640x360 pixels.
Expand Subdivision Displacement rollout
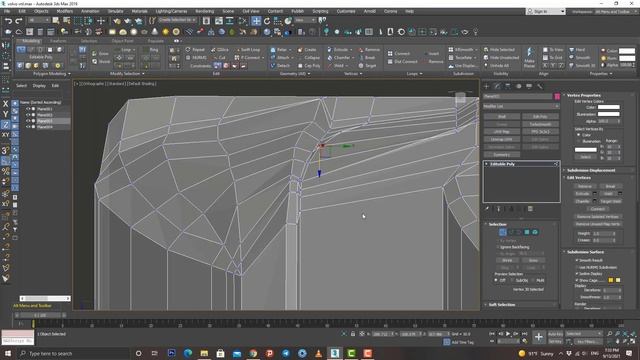[x=590, y=170]
